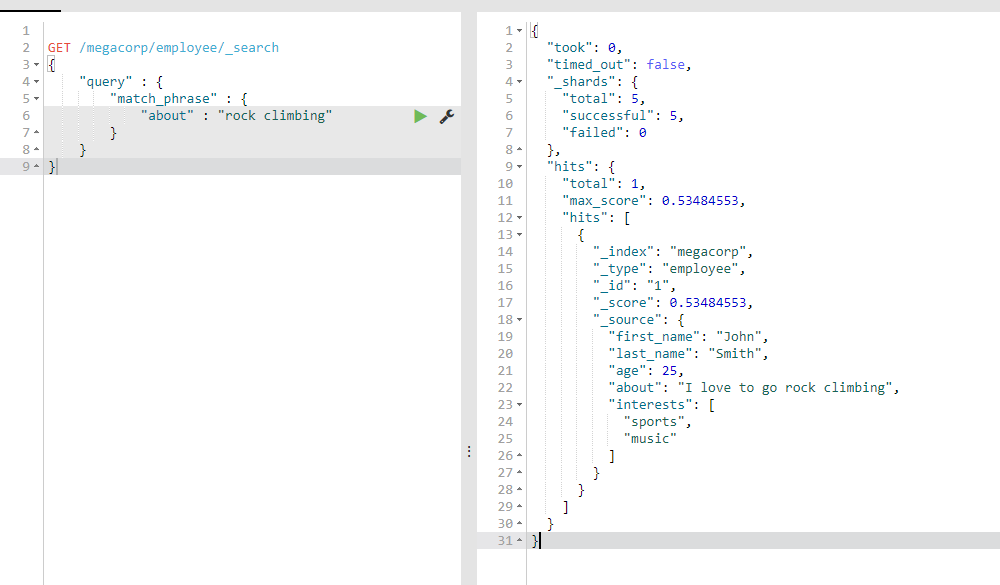Click the "_id": "1" line
The image size is (1000, 585).
pos(634,286)
